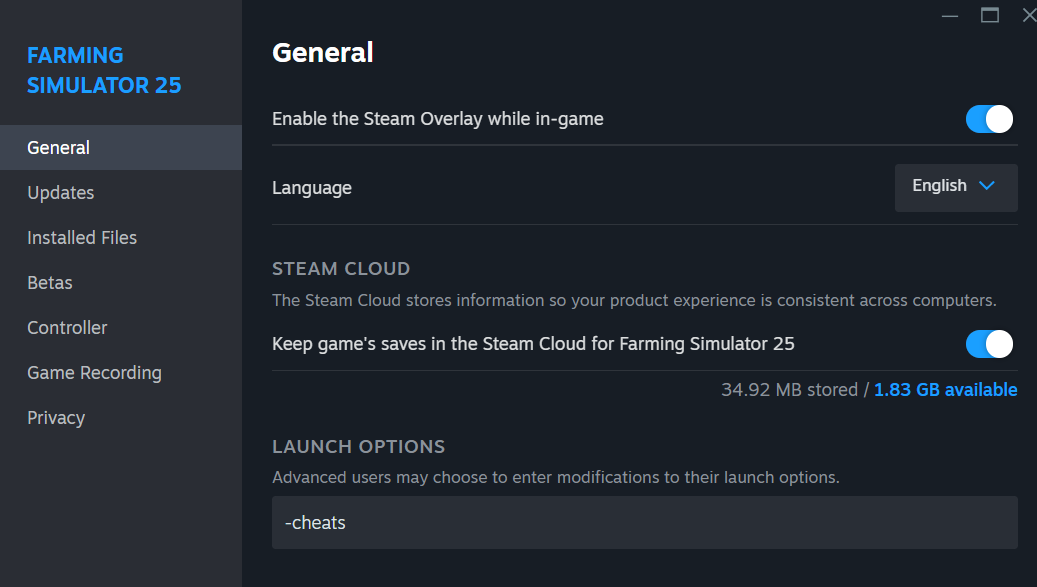The width and height of the screenshot is (1037, 587).
Task: Turn off Steam Cloud saves toggle
Action: pyautogui.click(x=988, y=344)
